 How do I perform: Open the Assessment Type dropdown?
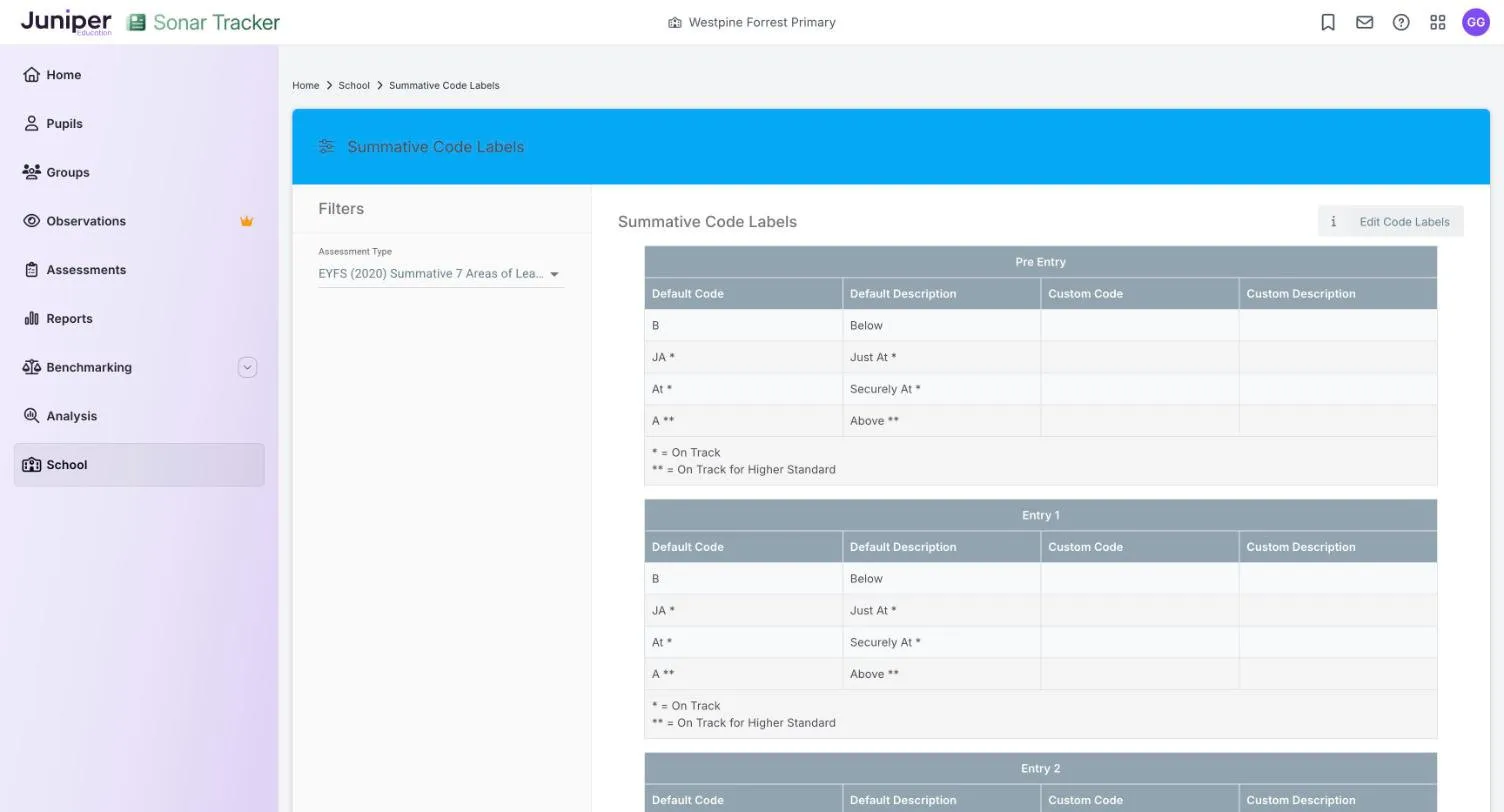click(441, 273)
